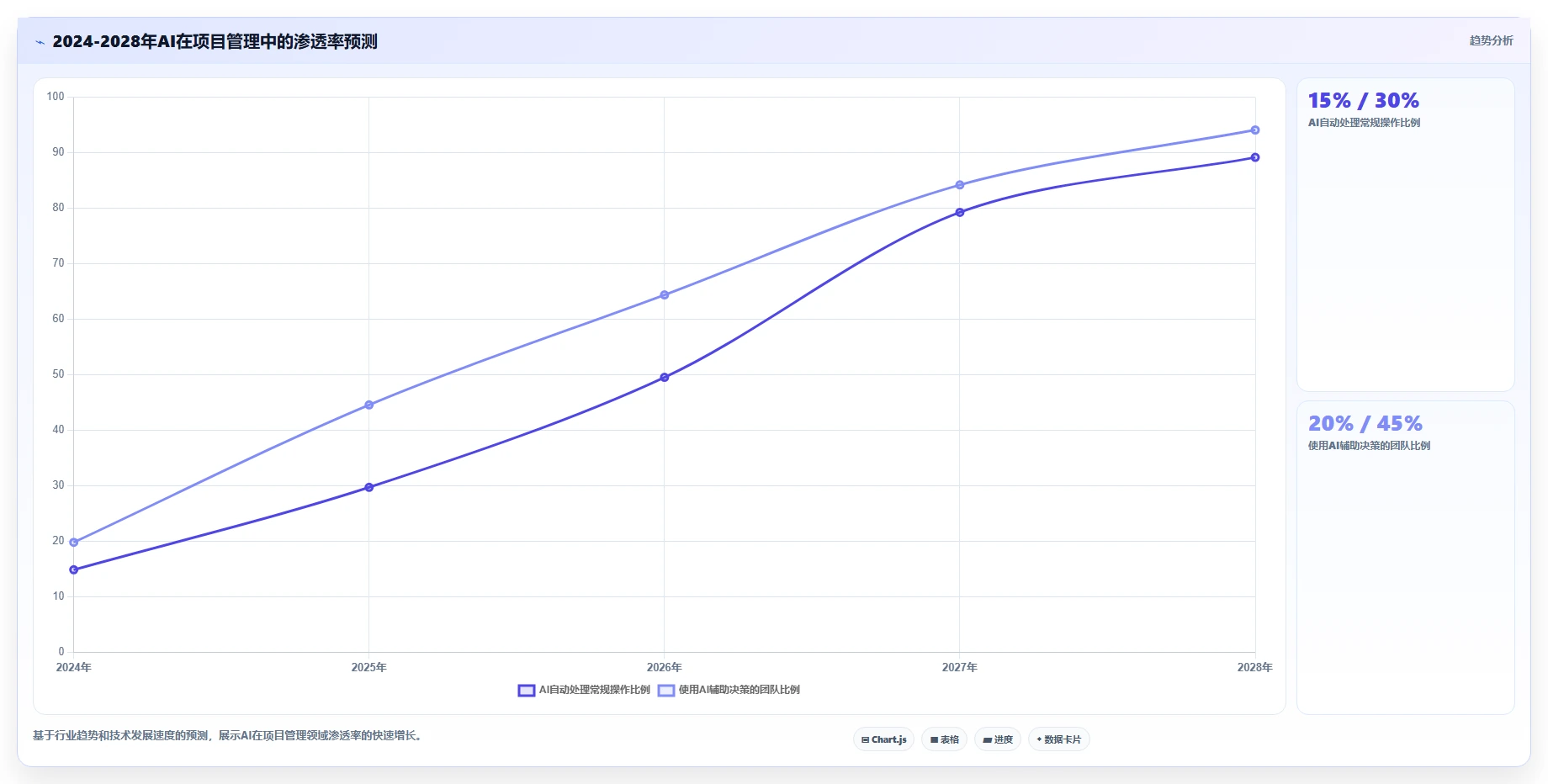The height and width of the screenshot is (784, 1548).
Task: Toggle the AI自动处理常规操作比例 legend swatch
Action: (527, 691)
